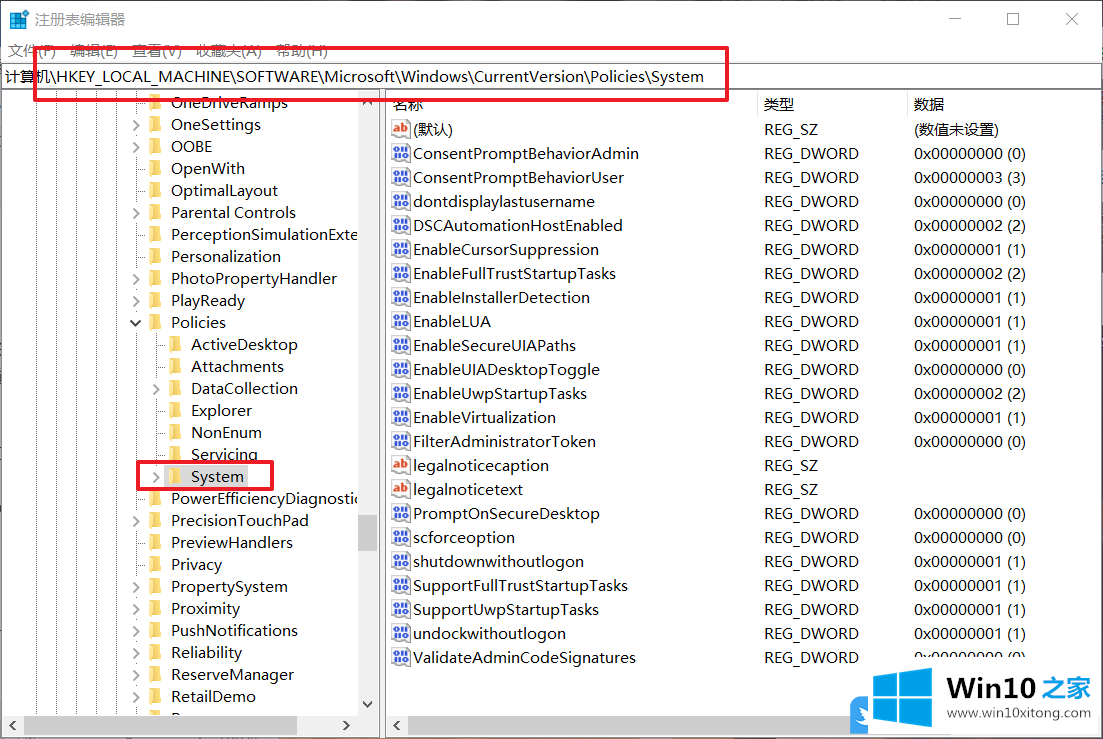Open the 查看(V) menu
Screen dimensions: 1103x739
coord(156,51)
